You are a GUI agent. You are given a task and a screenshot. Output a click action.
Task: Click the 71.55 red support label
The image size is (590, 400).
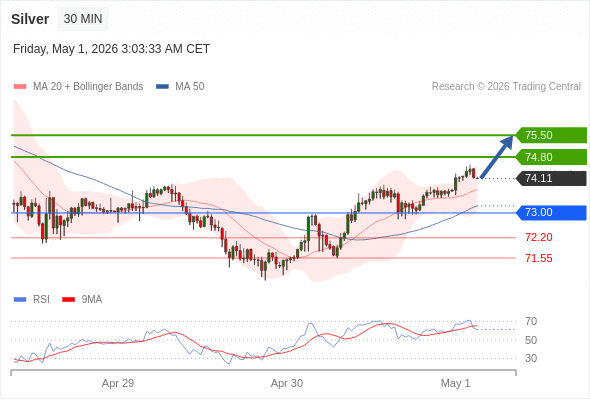pos(539,259)
